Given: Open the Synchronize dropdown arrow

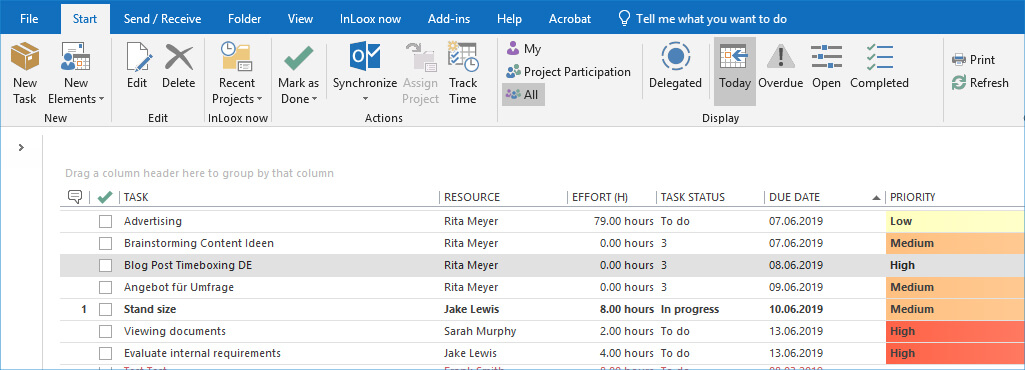Looking at the screenshot, I should click(x=365, y=99).
